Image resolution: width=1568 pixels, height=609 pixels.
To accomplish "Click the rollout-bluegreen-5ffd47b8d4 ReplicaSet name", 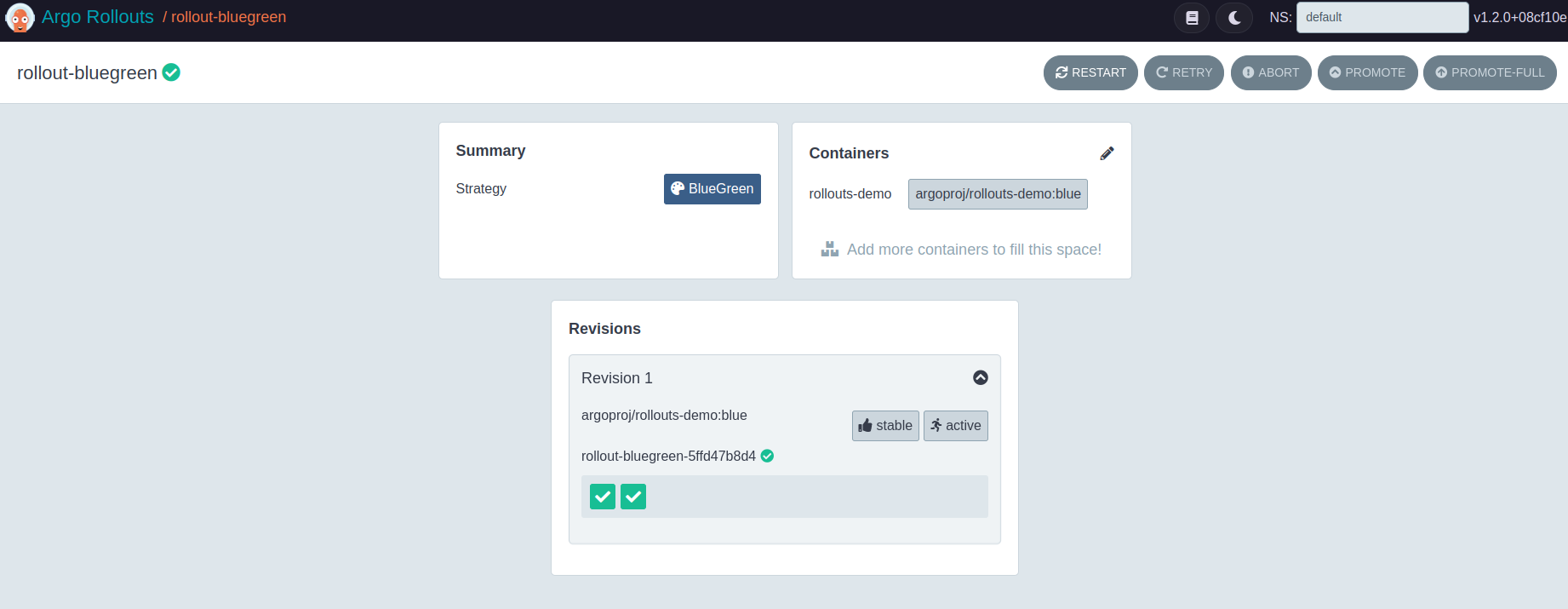I will click(x=668, y=456).
